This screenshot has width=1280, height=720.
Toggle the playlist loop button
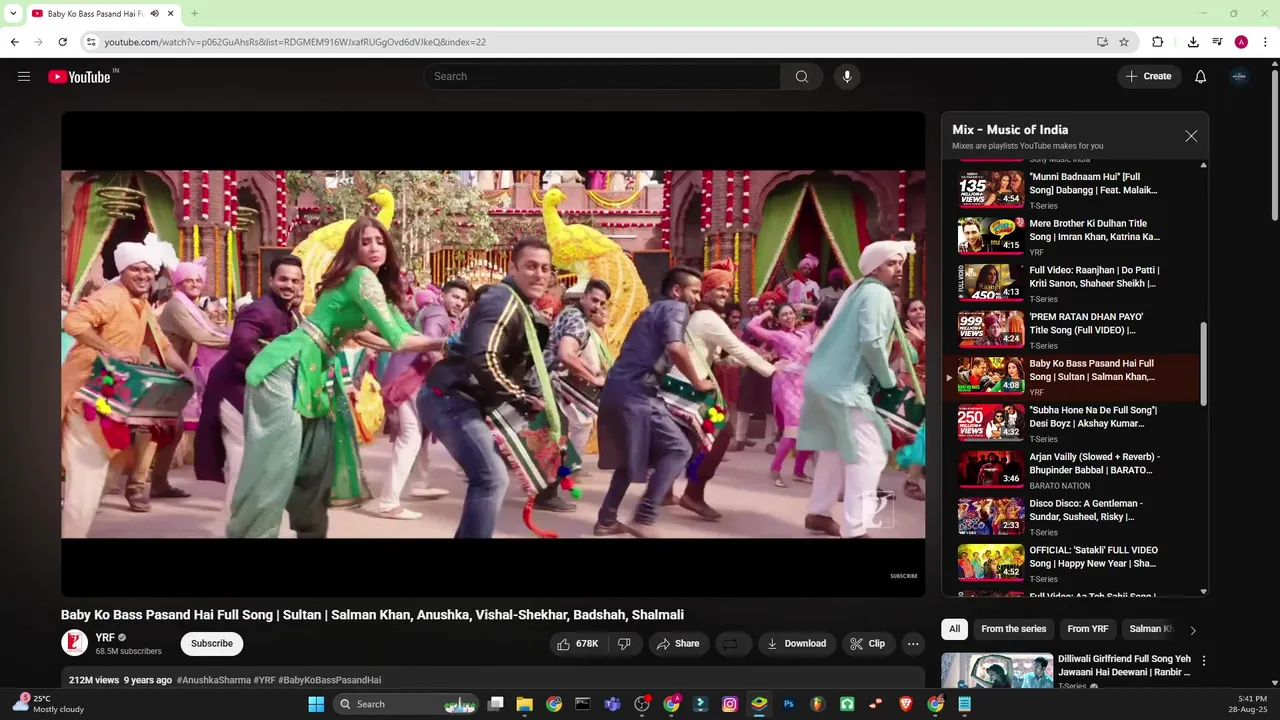coord(730,644)
